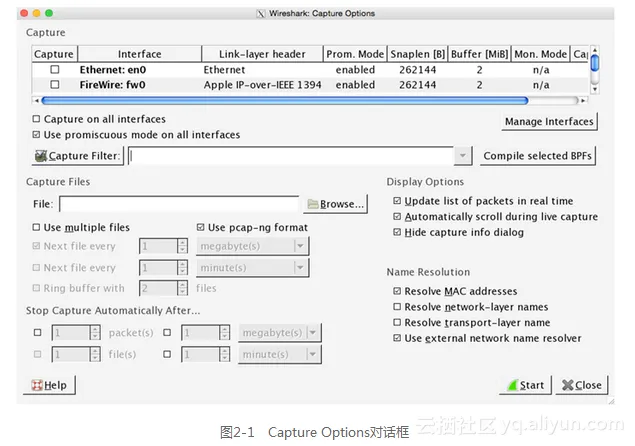Open Help for capture options
Image resolution: width=635 pixels, height=446 pixels.
click(x=49, y=385)
